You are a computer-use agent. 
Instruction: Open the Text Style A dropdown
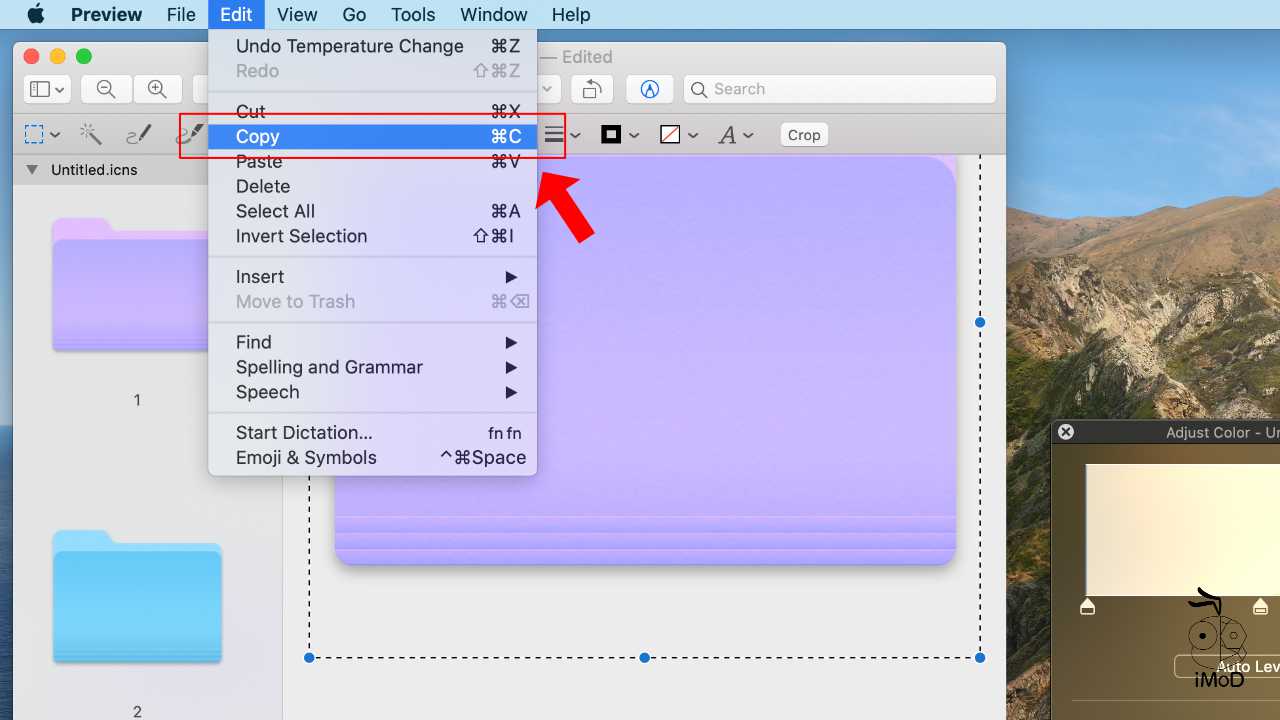coord(735,135)
